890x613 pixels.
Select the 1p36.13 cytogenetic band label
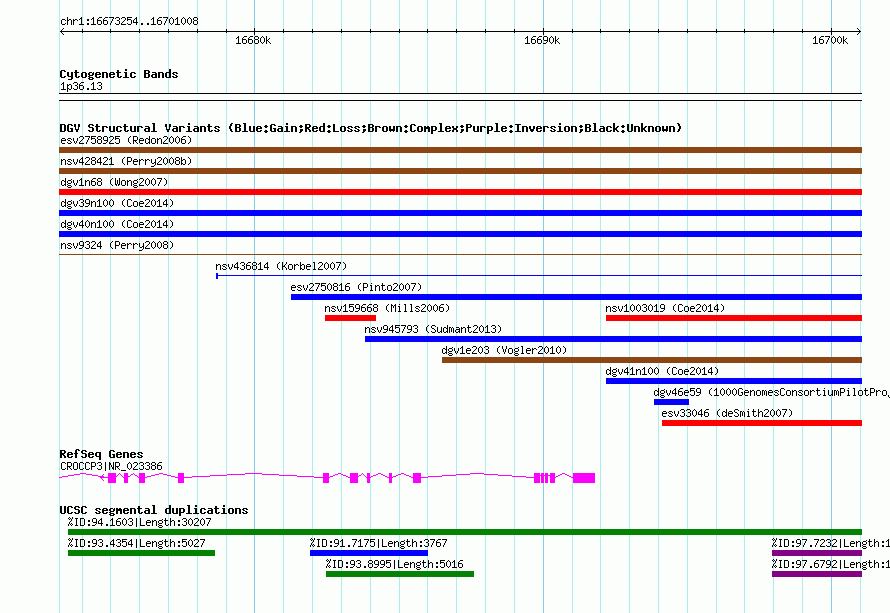(x=81, y=86)
